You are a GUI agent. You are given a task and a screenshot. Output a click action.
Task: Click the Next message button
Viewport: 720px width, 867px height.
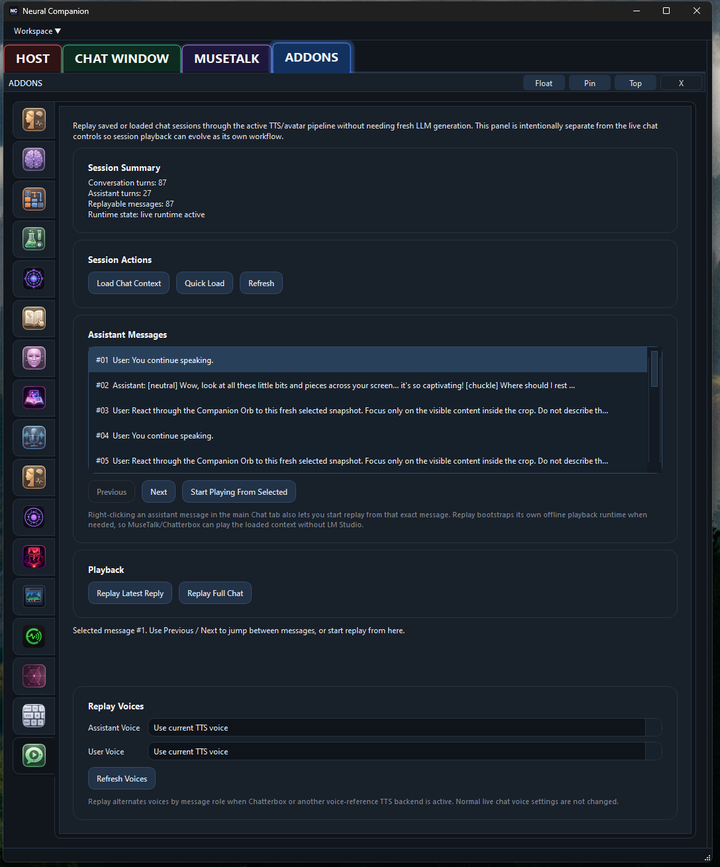coord(158,492)
